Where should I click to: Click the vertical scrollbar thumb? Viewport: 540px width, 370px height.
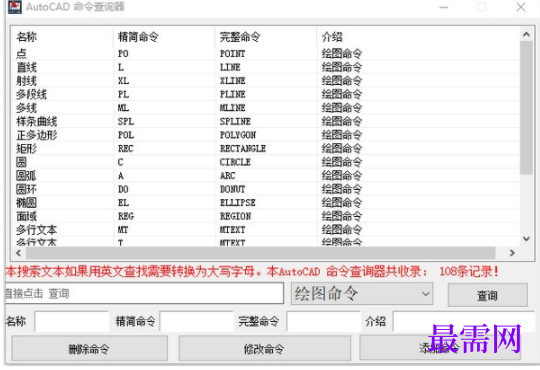point(526,108)
